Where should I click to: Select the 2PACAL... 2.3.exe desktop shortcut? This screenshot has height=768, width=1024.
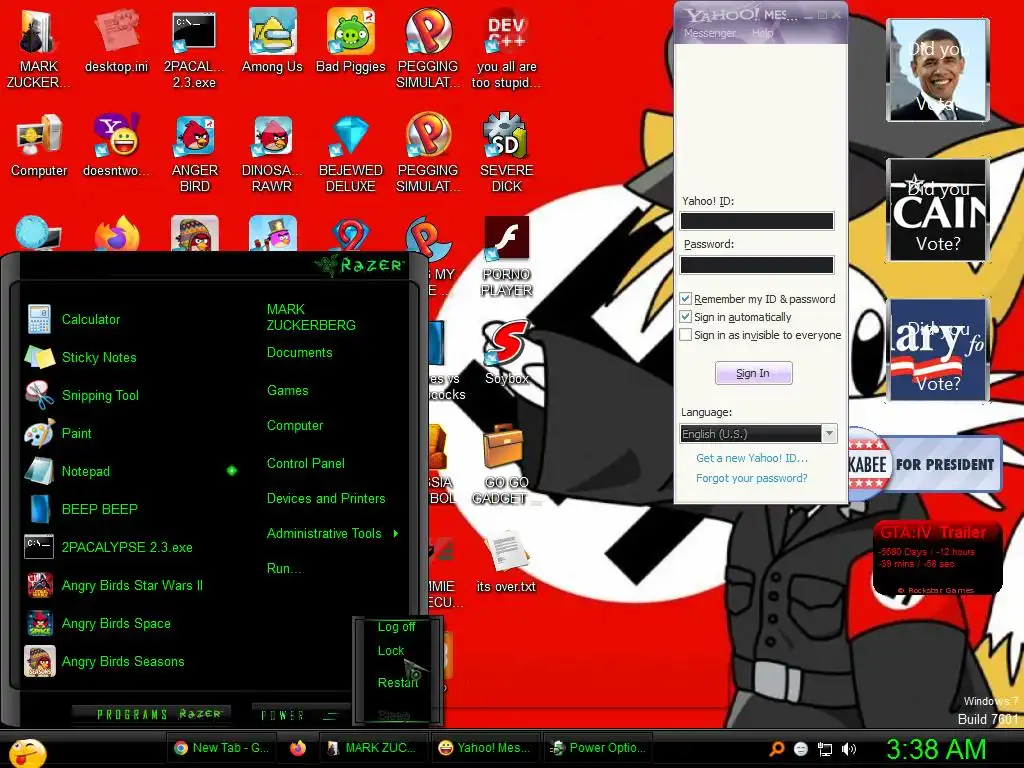194,49
